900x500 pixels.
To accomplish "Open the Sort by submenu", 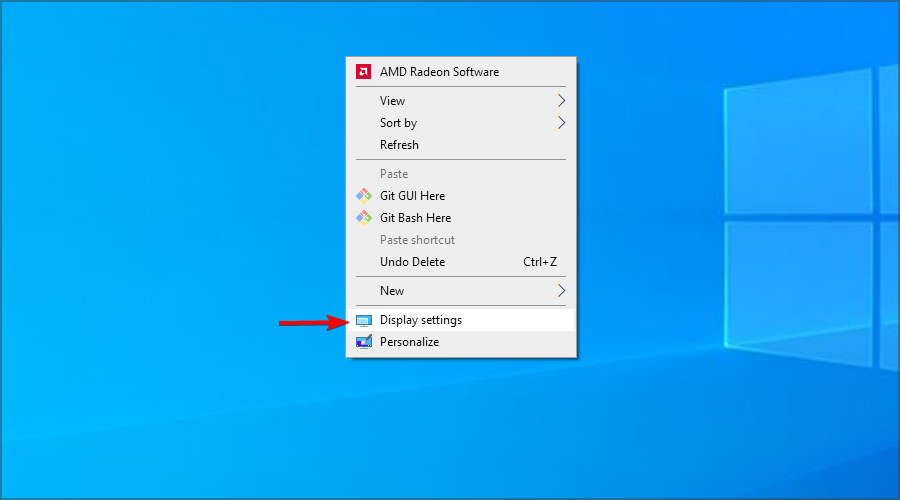I will (461, 123).
